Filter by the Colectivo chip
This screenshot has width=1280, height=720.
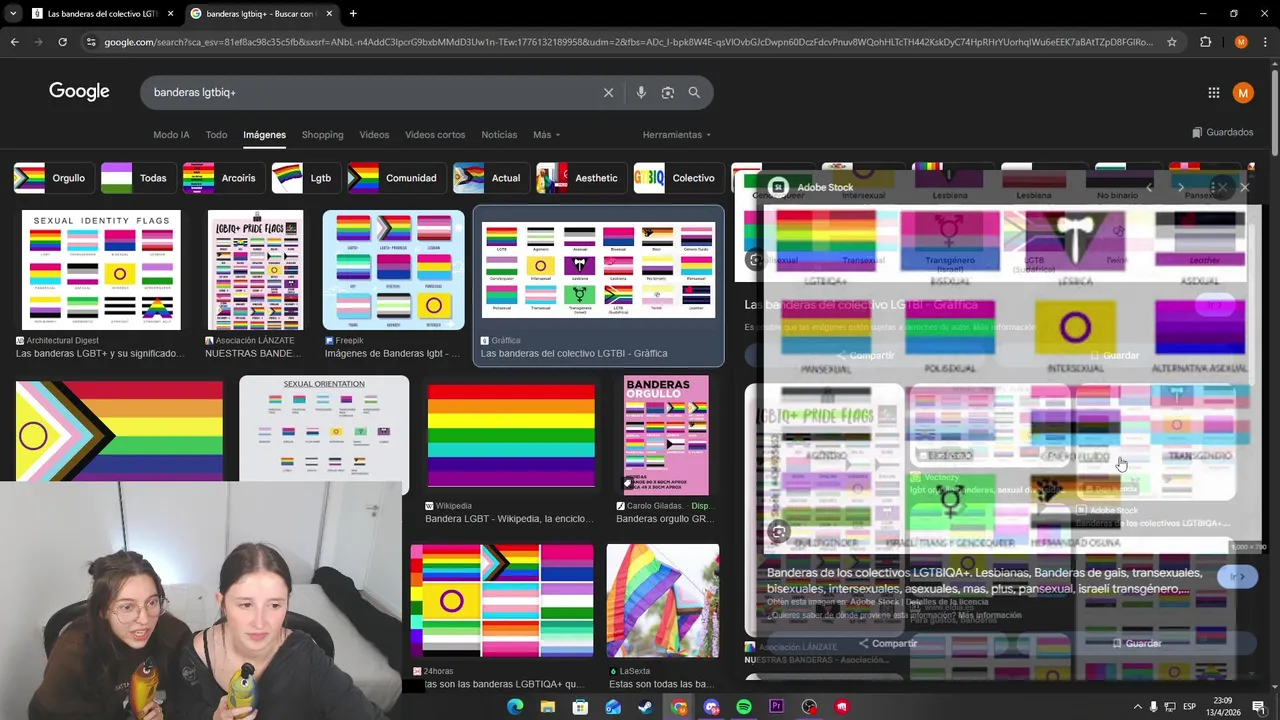(x=679, y=178)
